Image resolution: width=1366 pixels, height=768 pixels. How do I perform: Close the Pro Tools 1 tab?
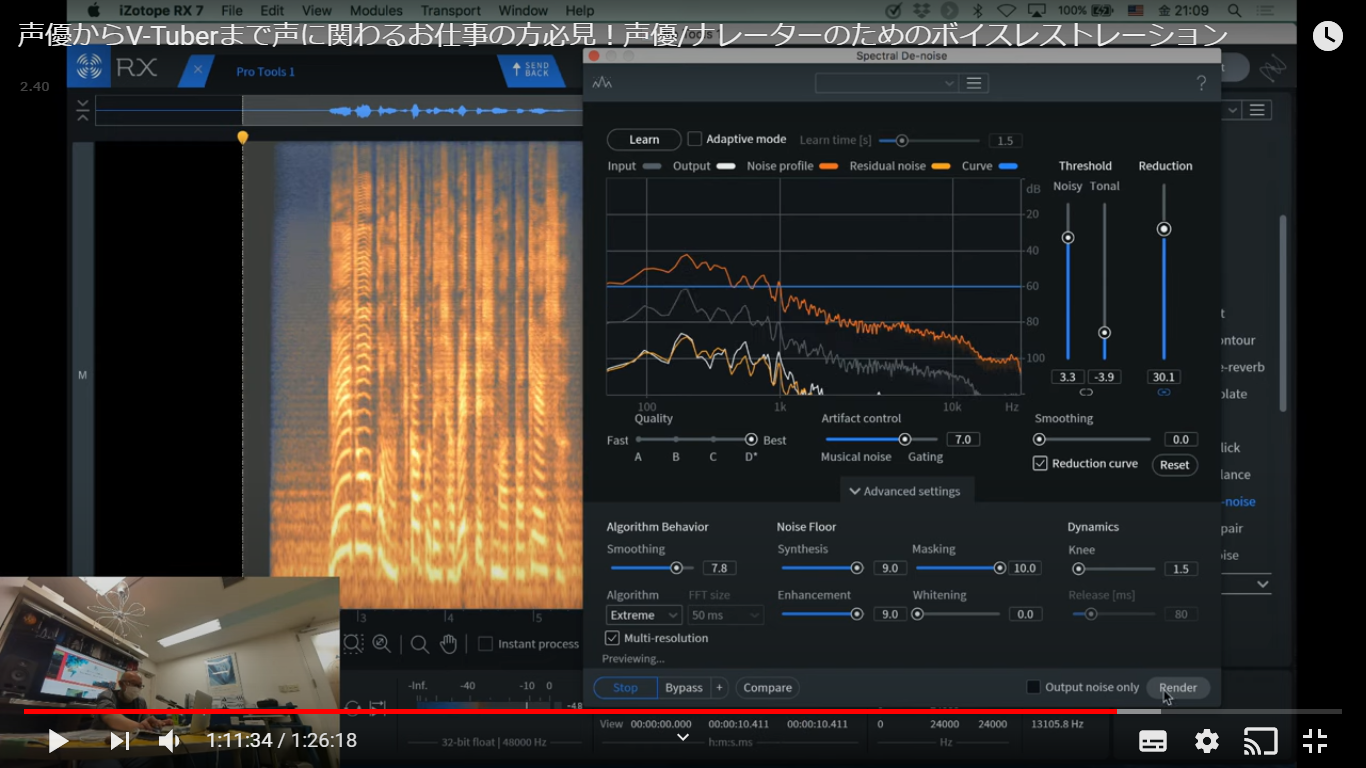click(198, 70)
